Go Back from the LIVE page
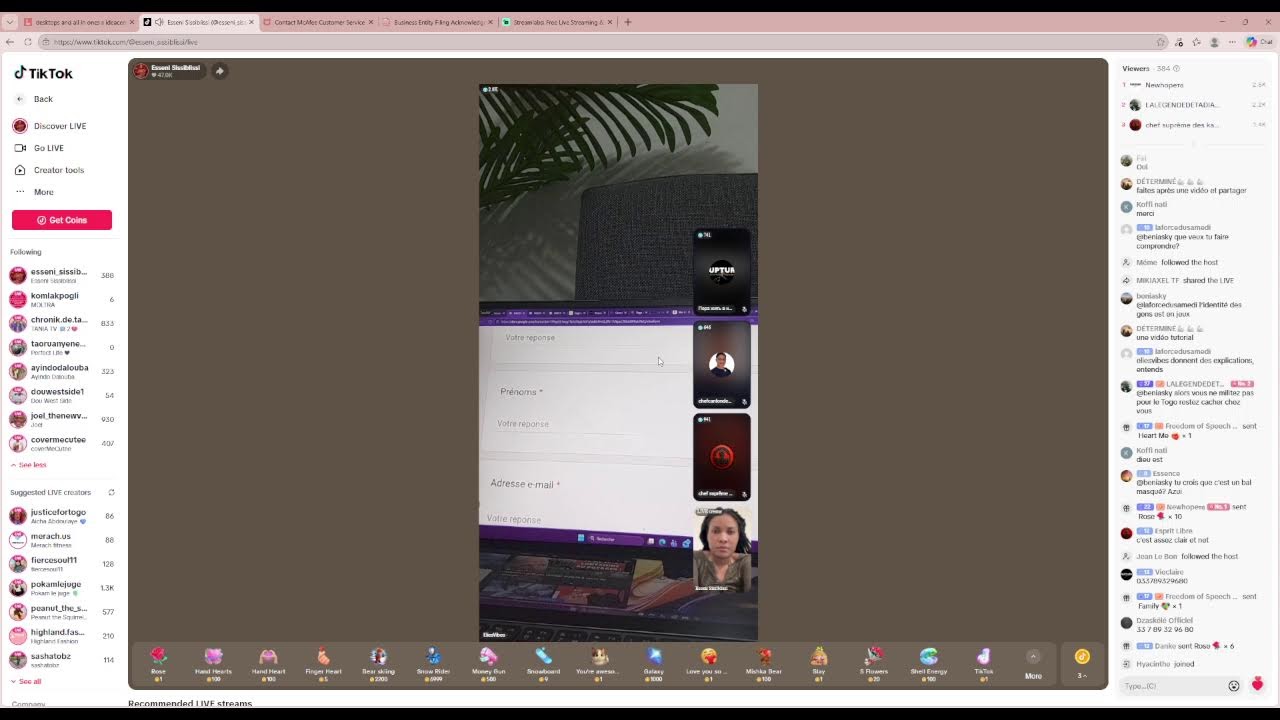This screenshot has width=1280, height=720. [x=43, y=99]
